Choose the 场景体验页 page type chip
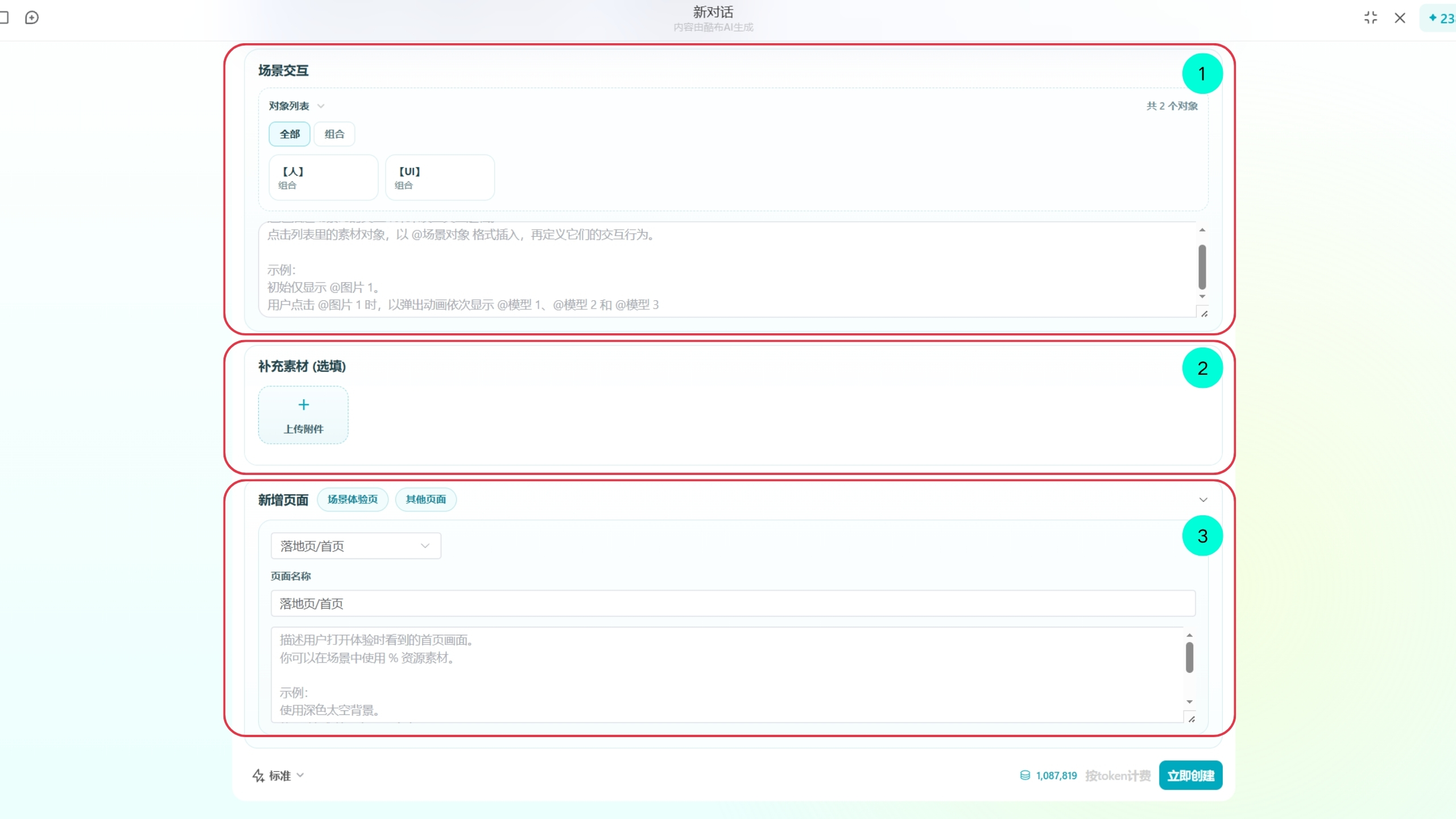 point(353,499)
